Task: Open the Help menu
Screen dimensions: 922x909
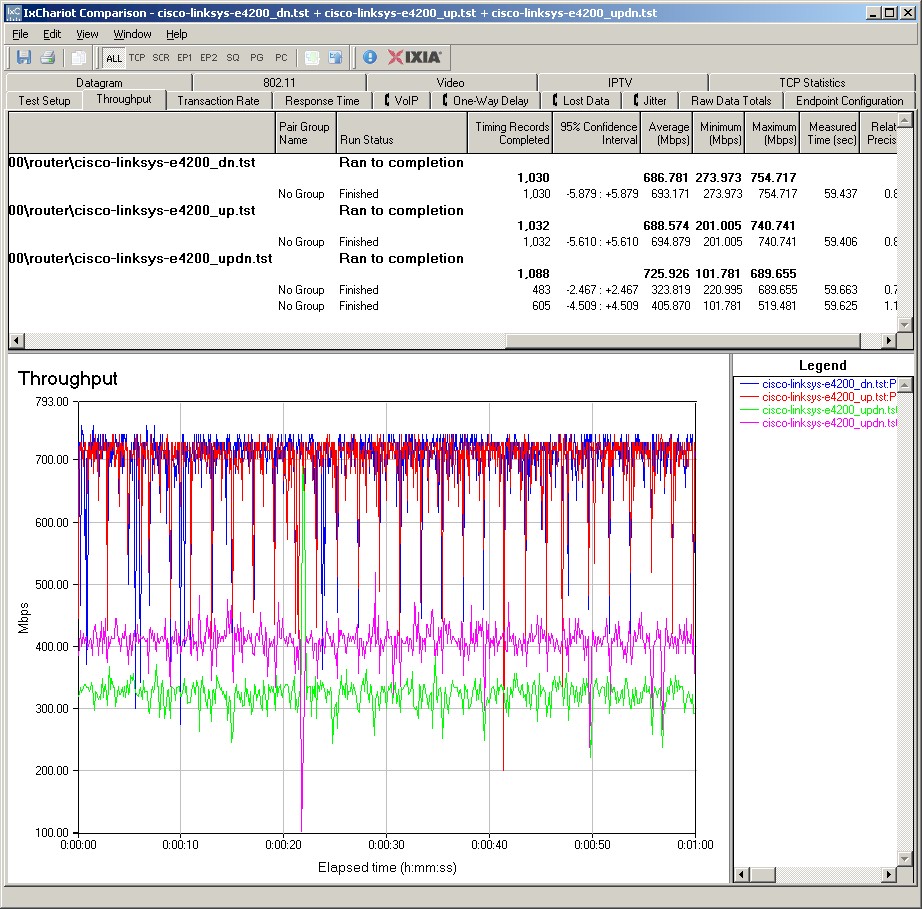Action: pyautogui.click(x=176, y=34)
